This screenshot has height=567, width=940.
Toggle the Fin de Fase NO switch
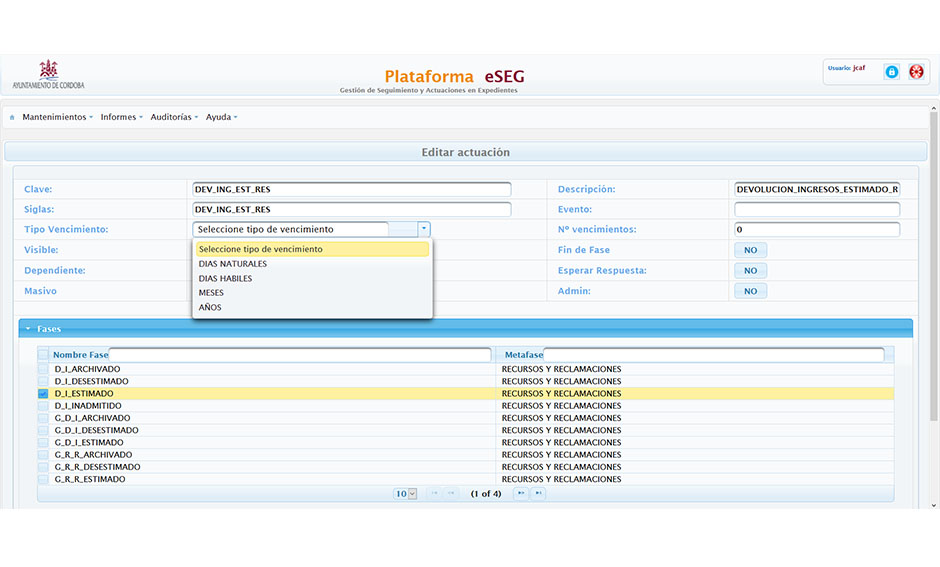(750, 250)
